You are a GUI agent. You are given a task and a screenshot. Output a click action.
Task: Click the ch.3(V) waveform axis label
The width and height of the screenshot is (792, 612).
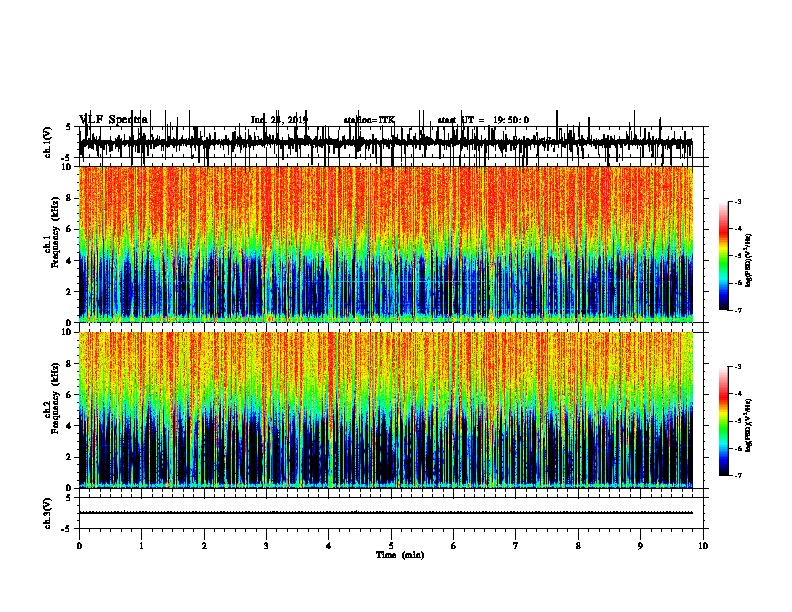point(48,513)
